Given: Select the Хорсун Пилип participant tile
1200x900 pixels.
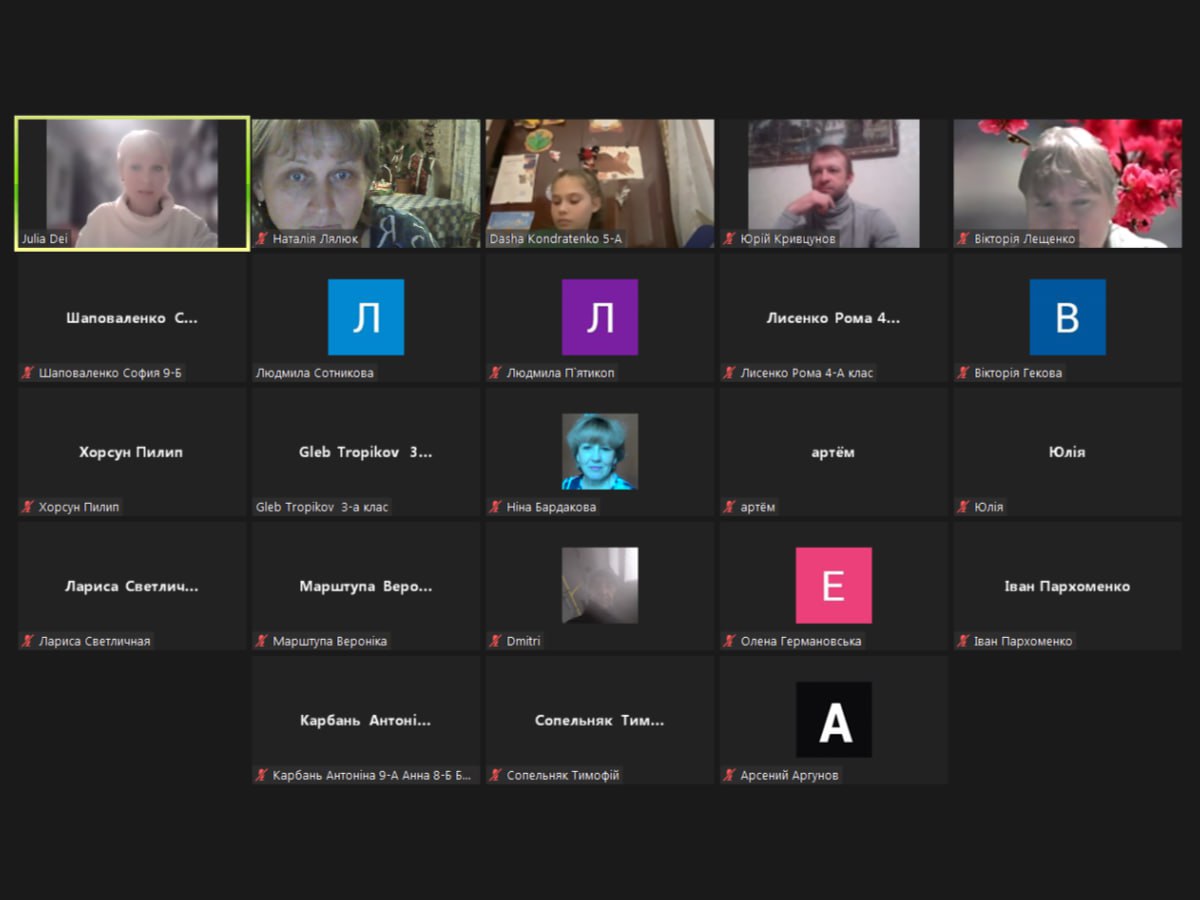Looking at the screenshot, I should (x=132, y=452).
